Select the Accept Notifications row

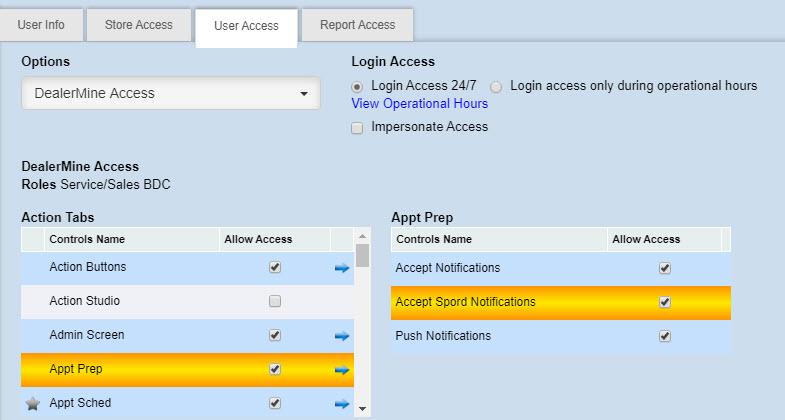[448, 268]
